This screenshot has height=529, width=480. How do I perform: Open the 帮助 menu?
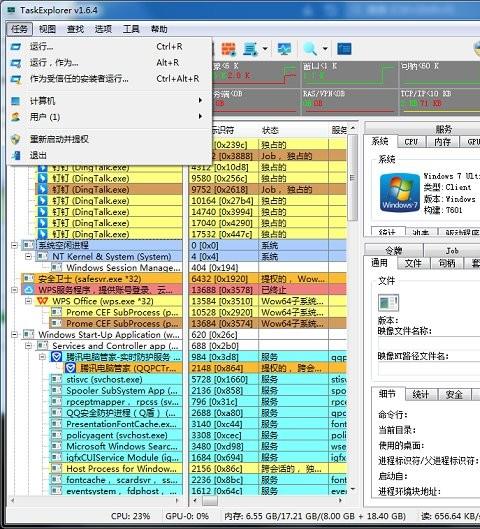pos(159,29)
